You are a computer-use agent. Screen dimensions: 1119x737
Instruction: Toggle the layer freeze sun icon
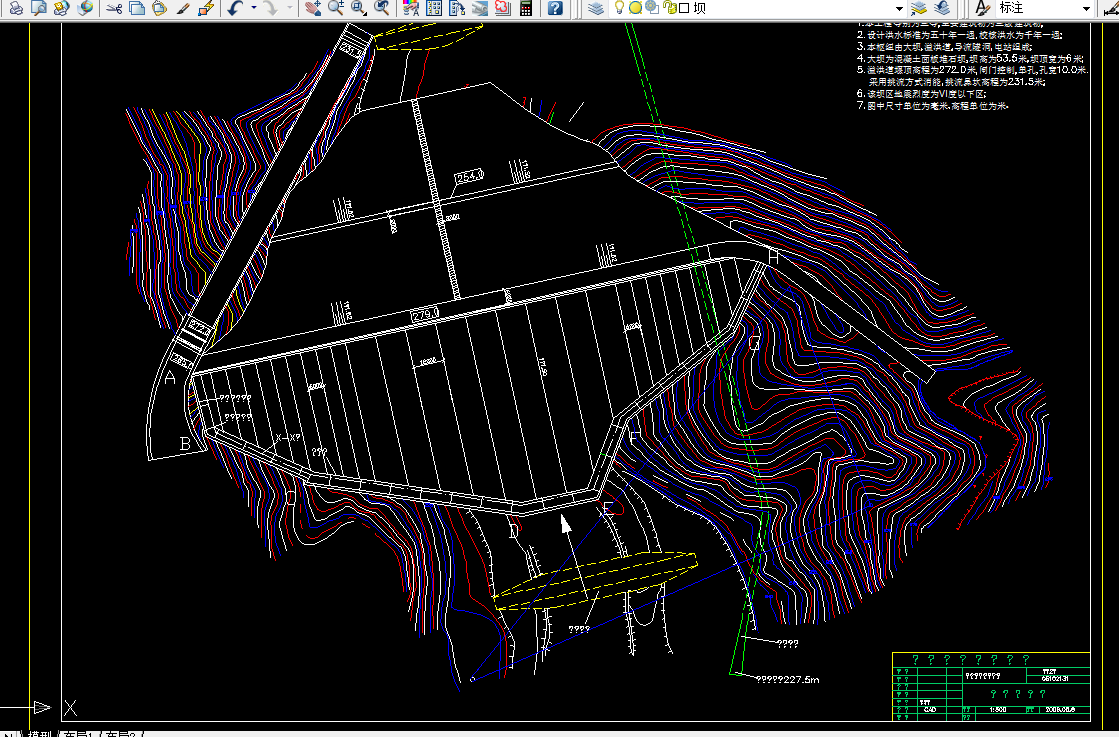click(636, 9)
